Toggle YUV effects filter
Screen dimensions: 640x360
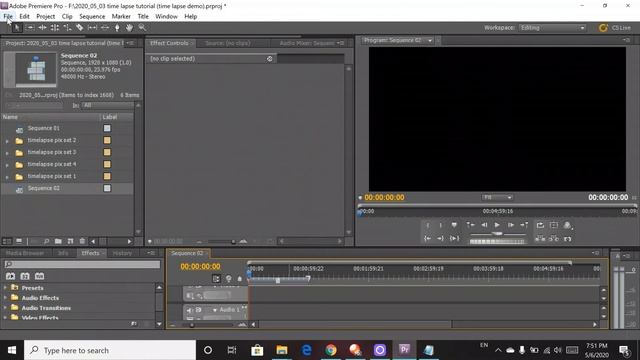click(x=39, y=276)
